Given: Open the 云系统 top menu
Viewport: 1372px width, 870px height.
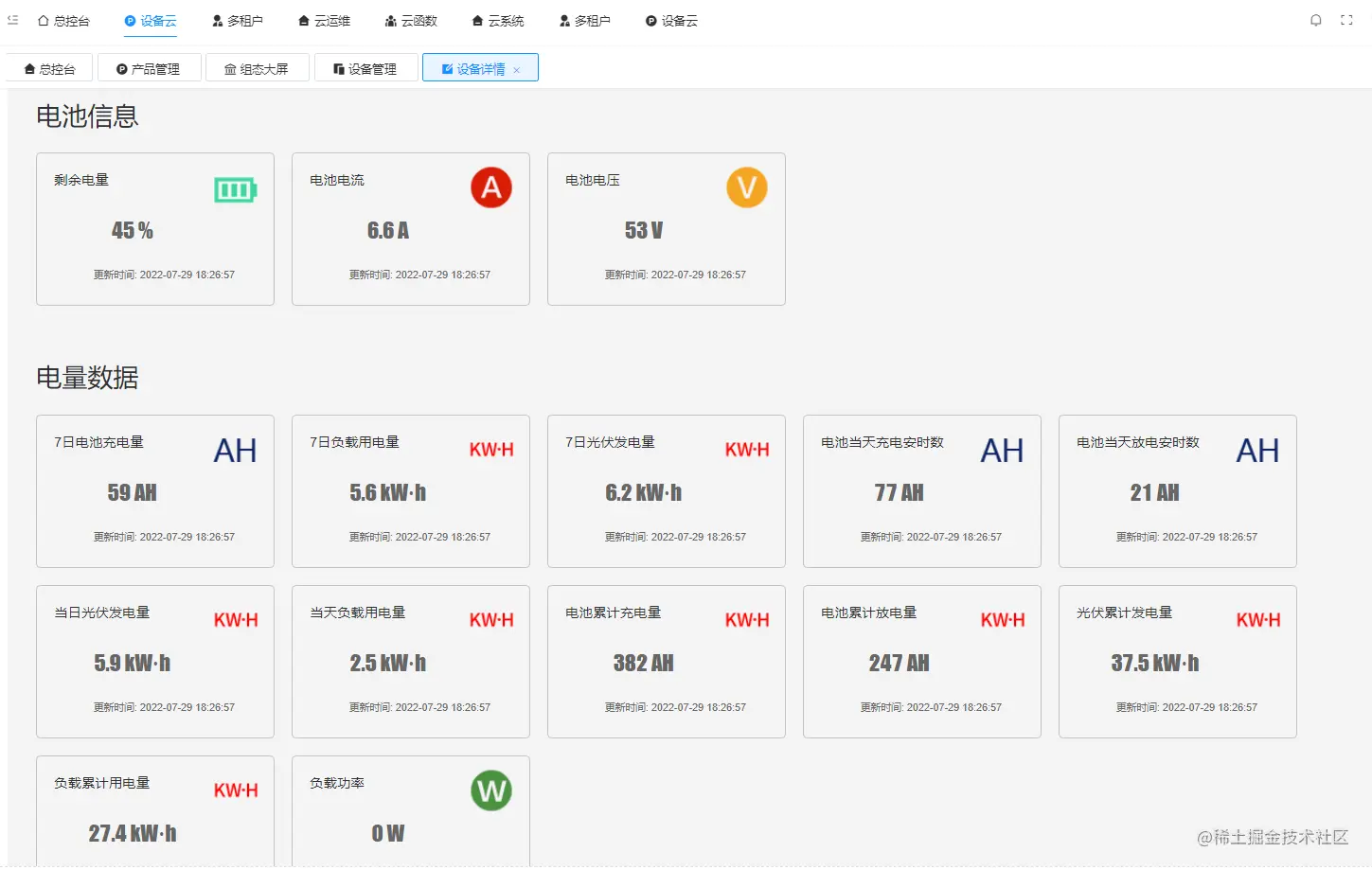Looking at the screenshot, I should (x=498, y=21).
